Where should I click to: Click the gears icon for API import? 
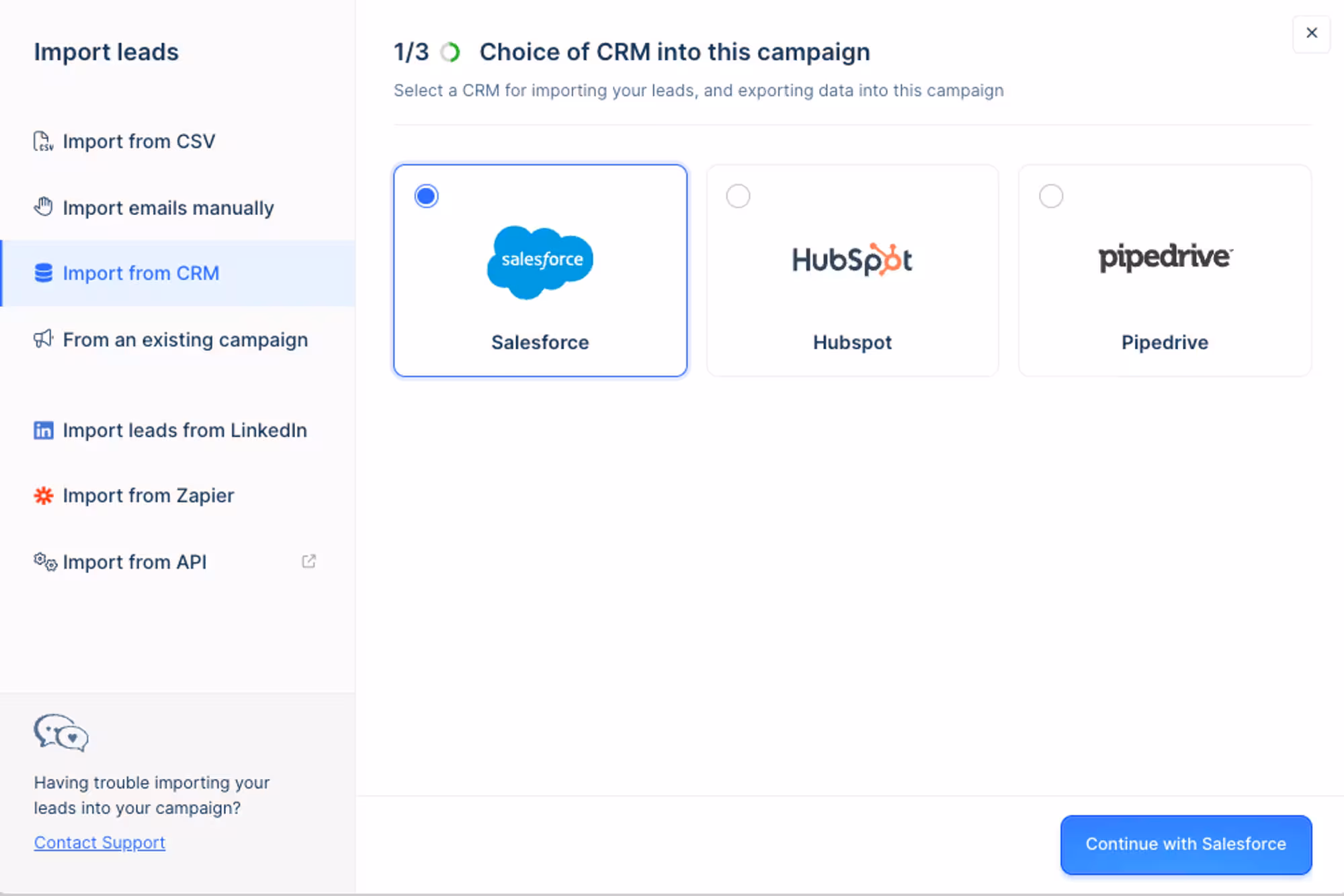45,562
